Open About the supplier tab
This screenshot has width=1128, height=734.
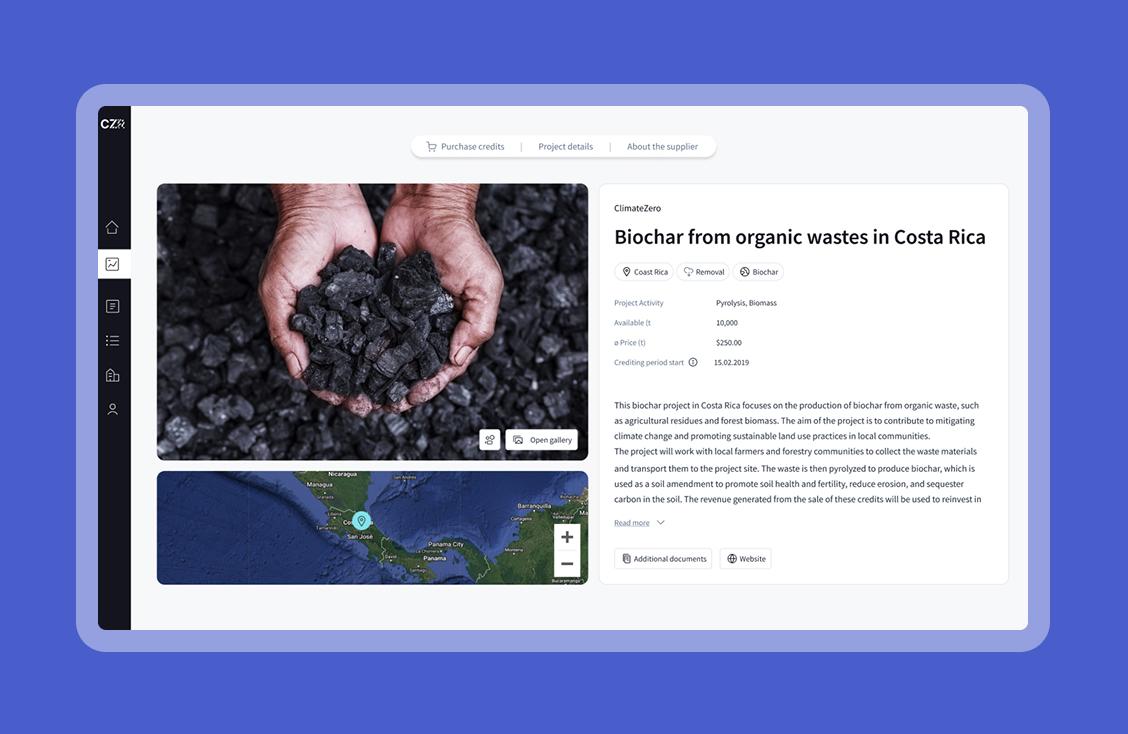[663, 147]
